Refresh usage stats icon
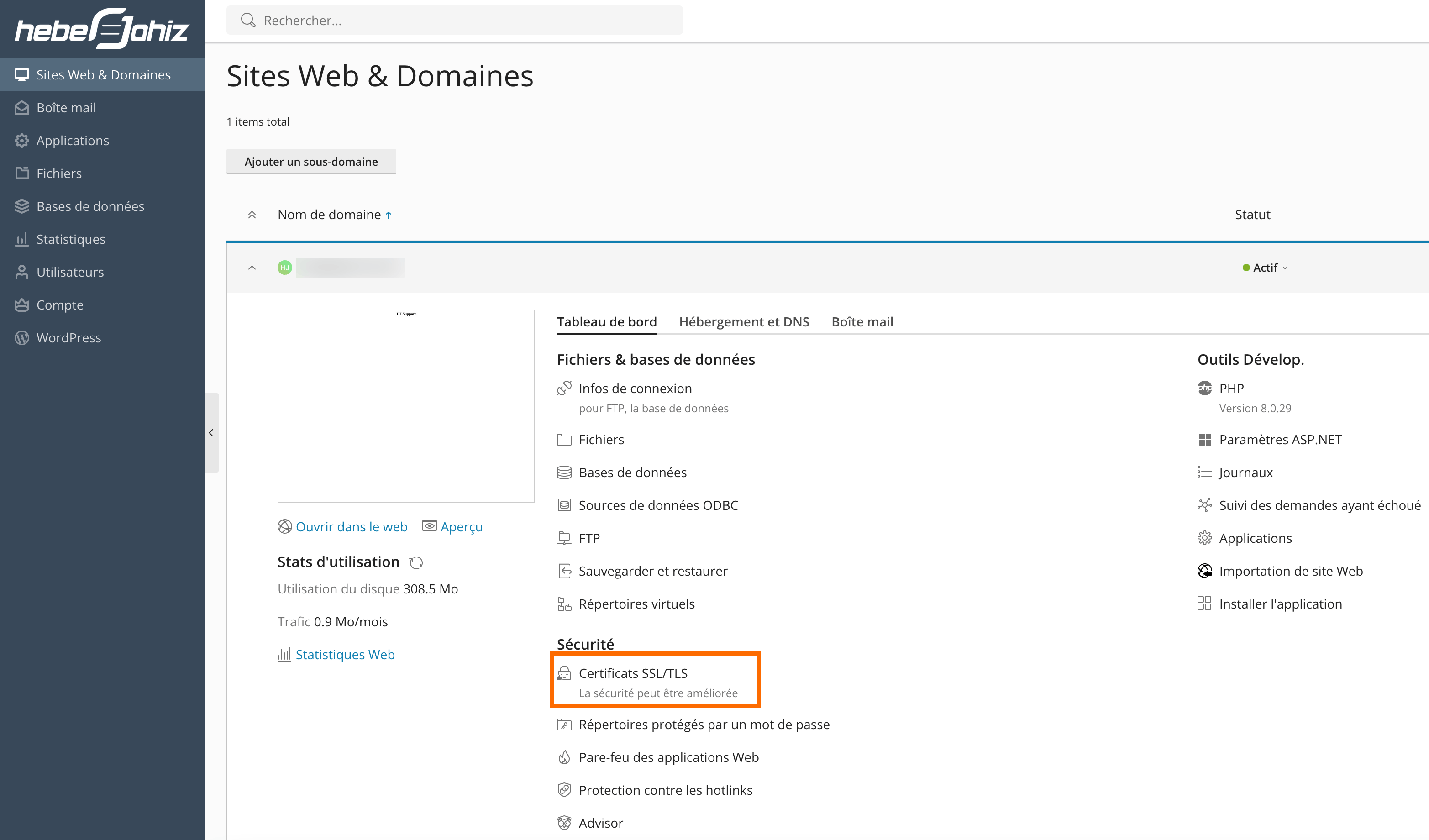Screen dimensions: 1429x840 tap(417, 562)
